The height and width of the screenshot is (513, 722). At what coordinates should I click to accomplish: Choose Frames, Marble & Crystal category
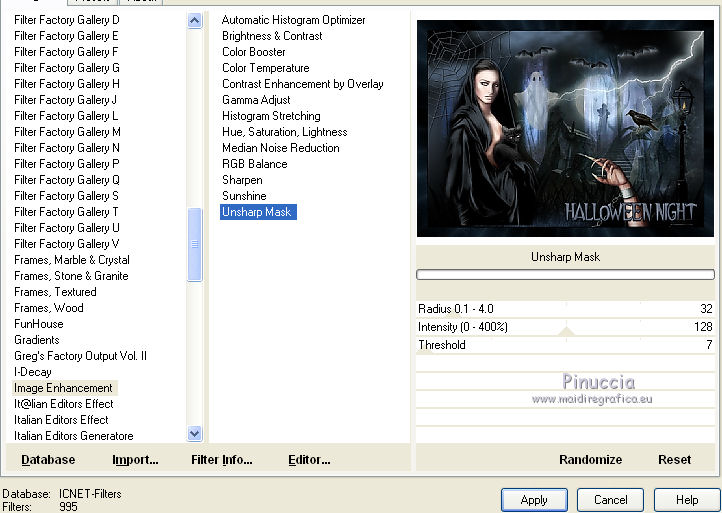[72, 260]
